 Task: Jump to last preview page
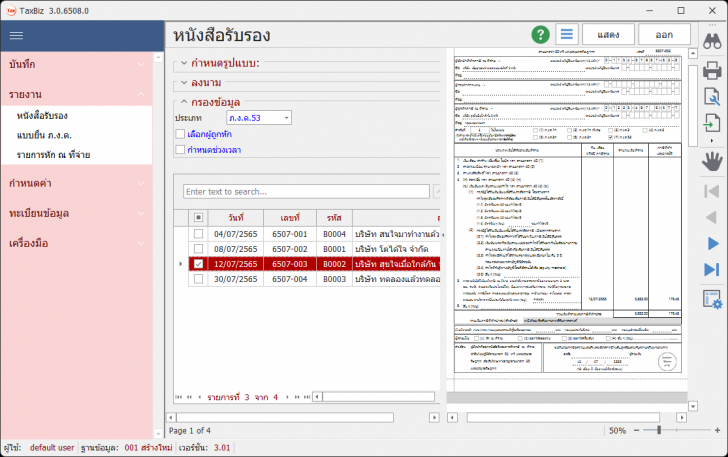coord(712,269)
